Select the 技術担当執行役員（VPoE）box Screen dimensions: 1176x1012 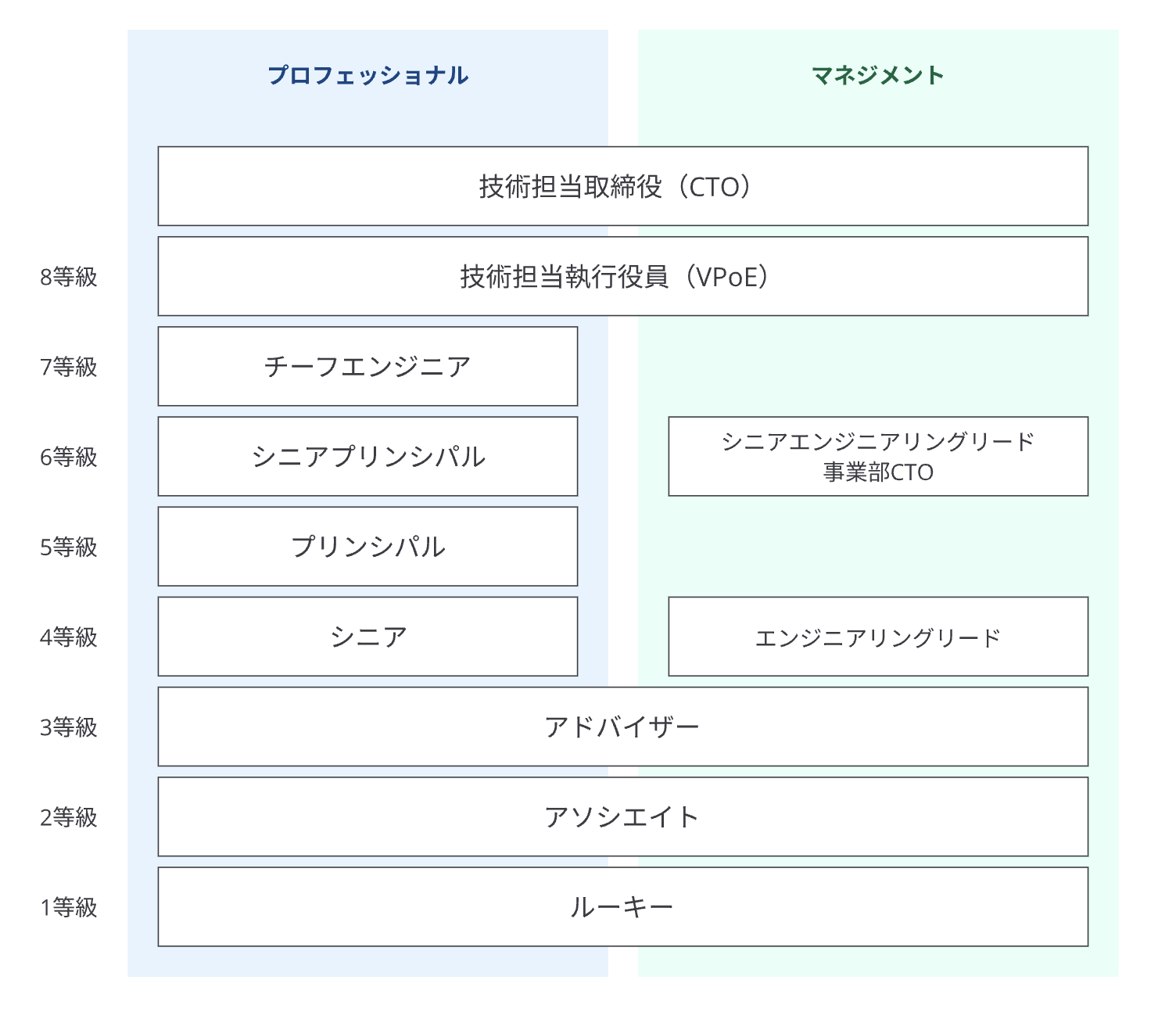click(x=622, y=276)
